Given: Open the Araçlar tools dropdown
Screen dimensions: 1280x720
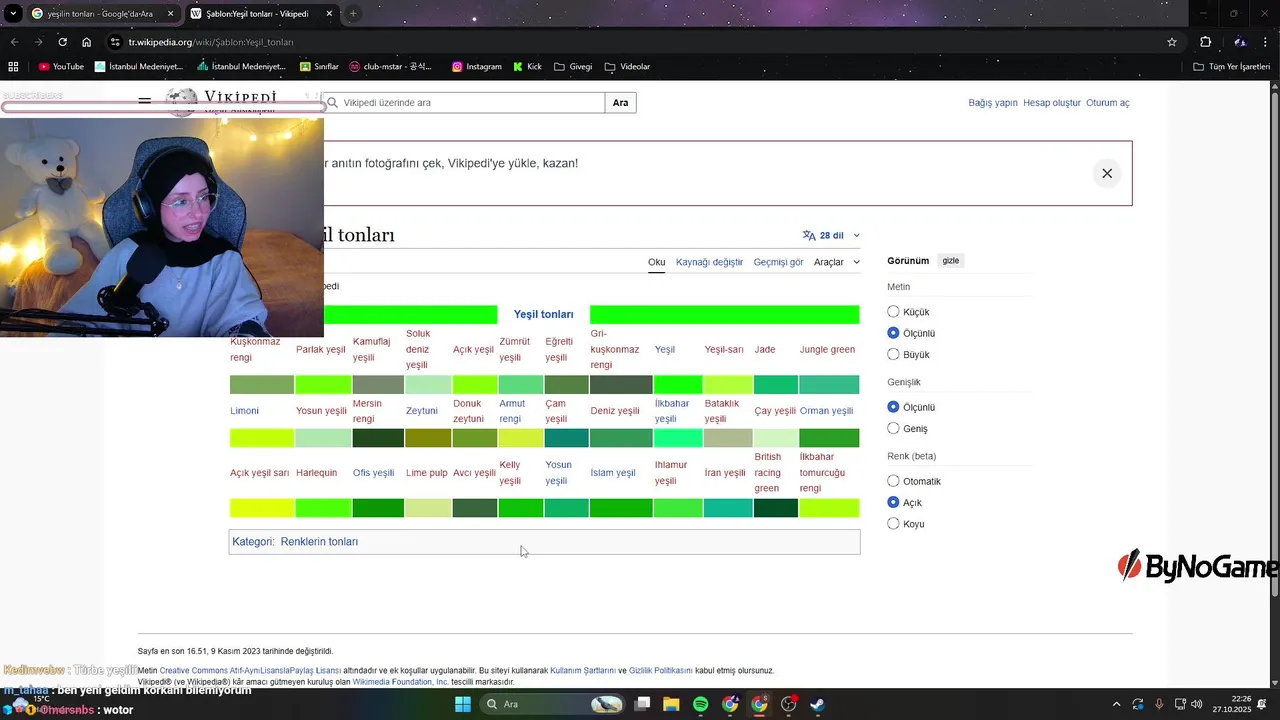Looking at the screenshot, I should (836, 262).
